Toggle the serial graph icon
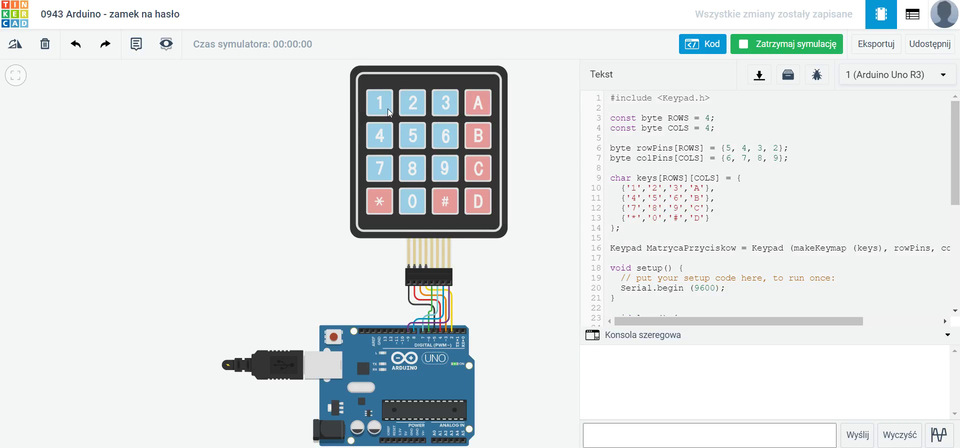 (x=938, y=435)
